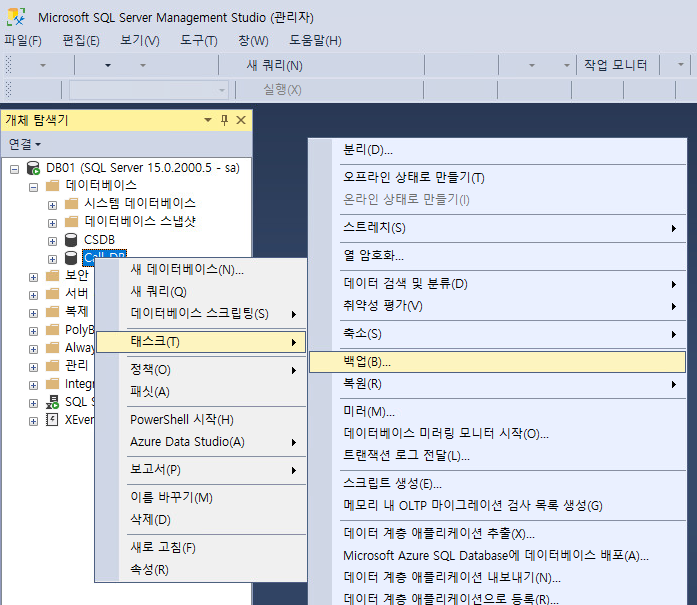Click the 보안 folder icon

(x=52, y=276)
